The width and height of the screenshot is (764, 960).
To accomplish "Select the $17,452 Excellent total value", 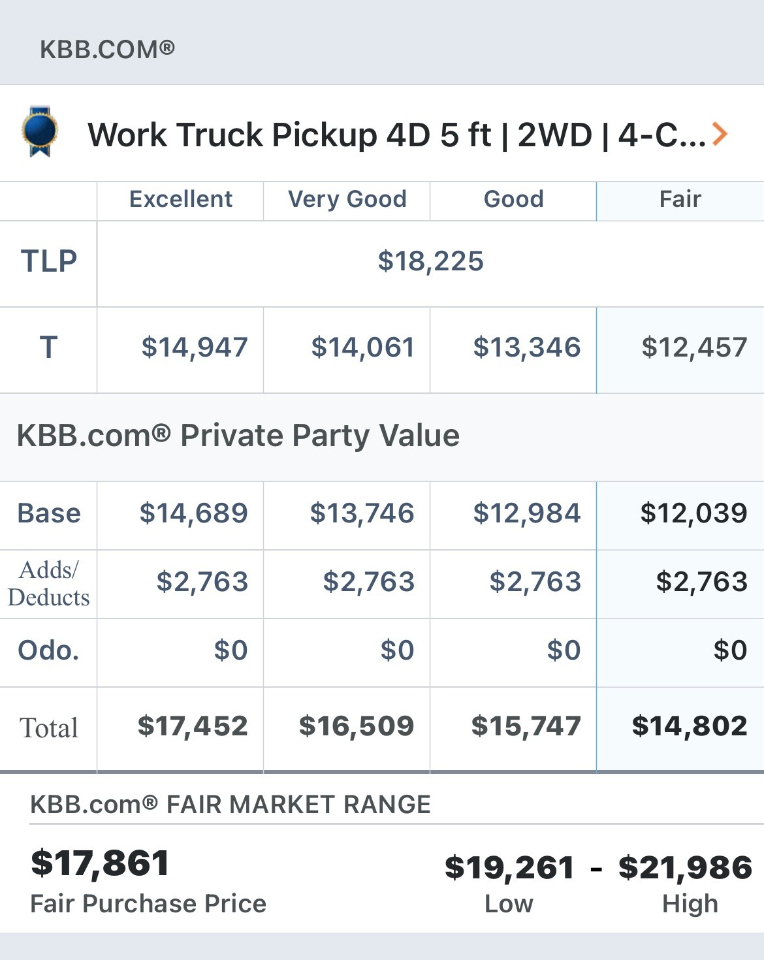I will click(192, 726).
